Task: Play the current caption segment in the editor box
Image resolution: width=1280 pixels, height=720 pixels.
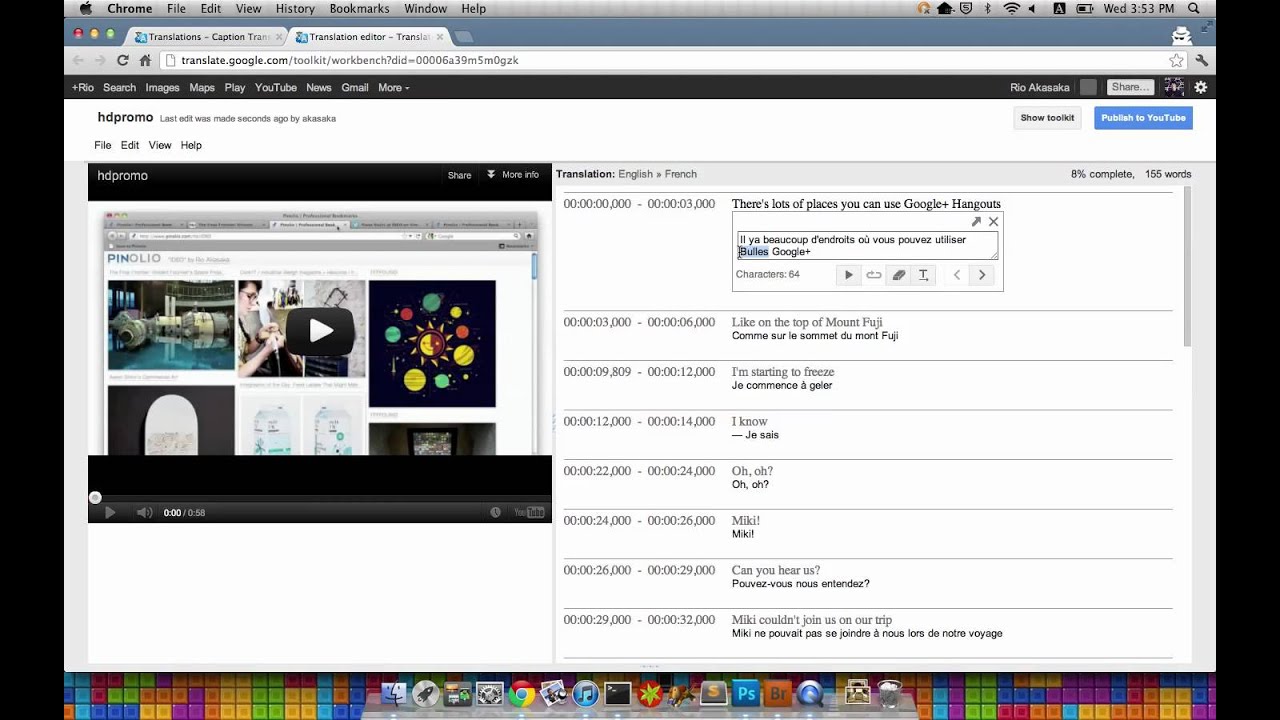Action: (x=848, y=275)
